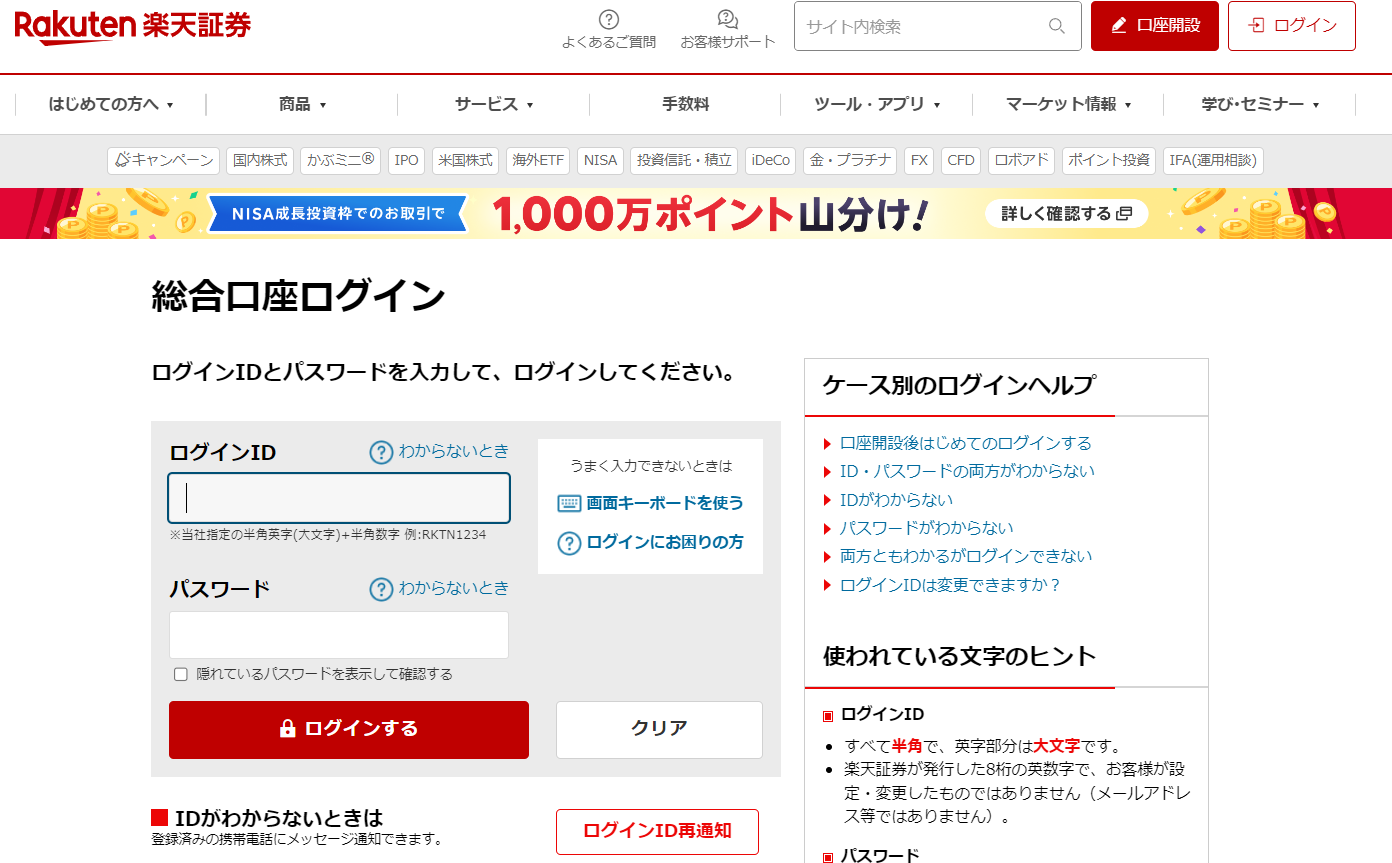
Task: Expand the ツール・アプリ menu
Action: [877, 104]
